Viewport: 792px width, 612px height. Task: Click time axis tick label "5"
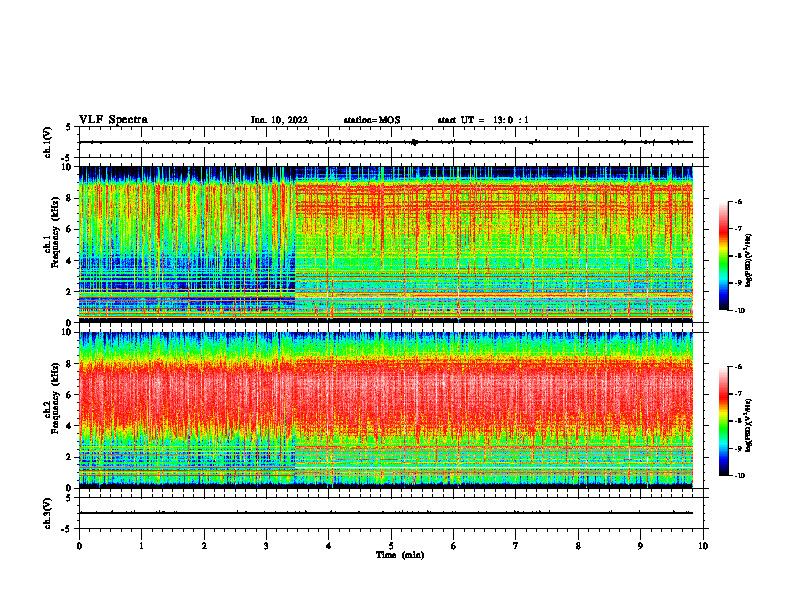[x=391, y=546]
